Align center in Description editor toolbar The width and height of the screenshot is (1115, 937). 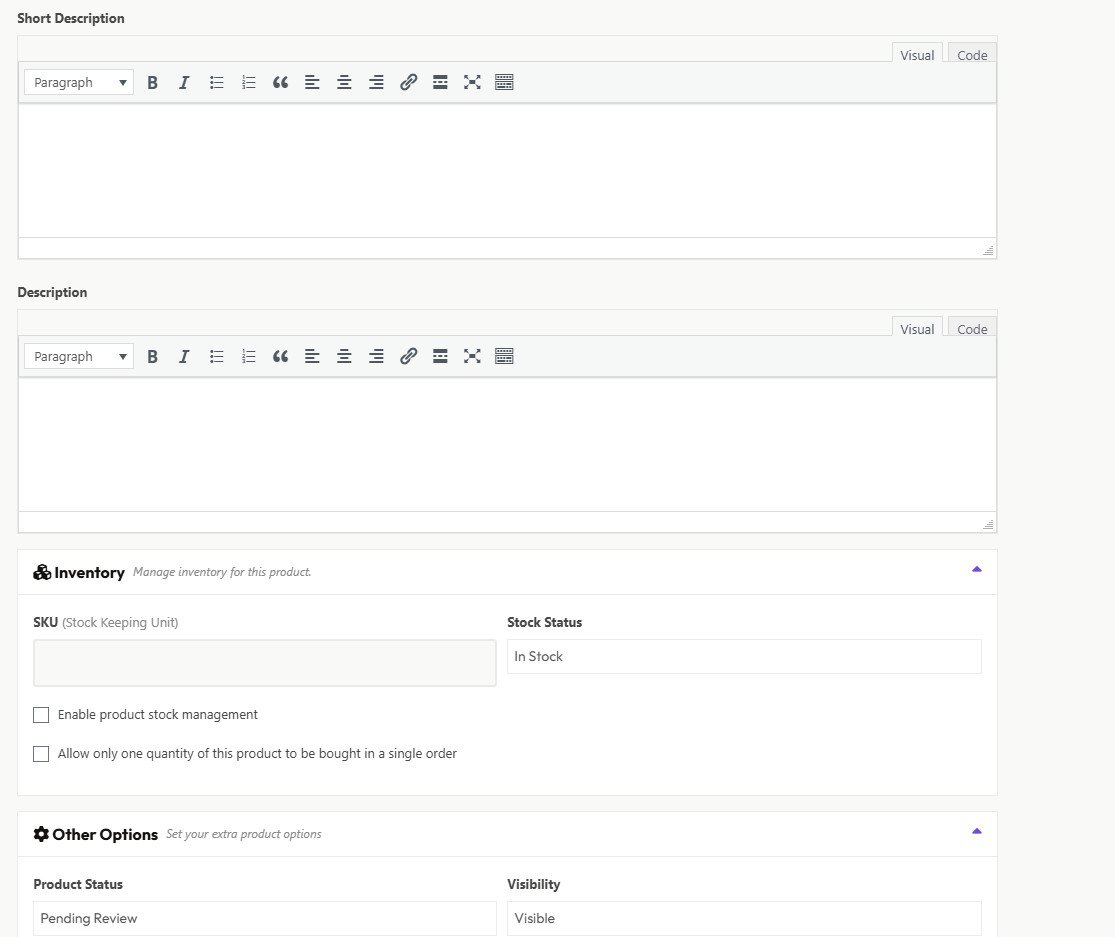pos(344,357)
